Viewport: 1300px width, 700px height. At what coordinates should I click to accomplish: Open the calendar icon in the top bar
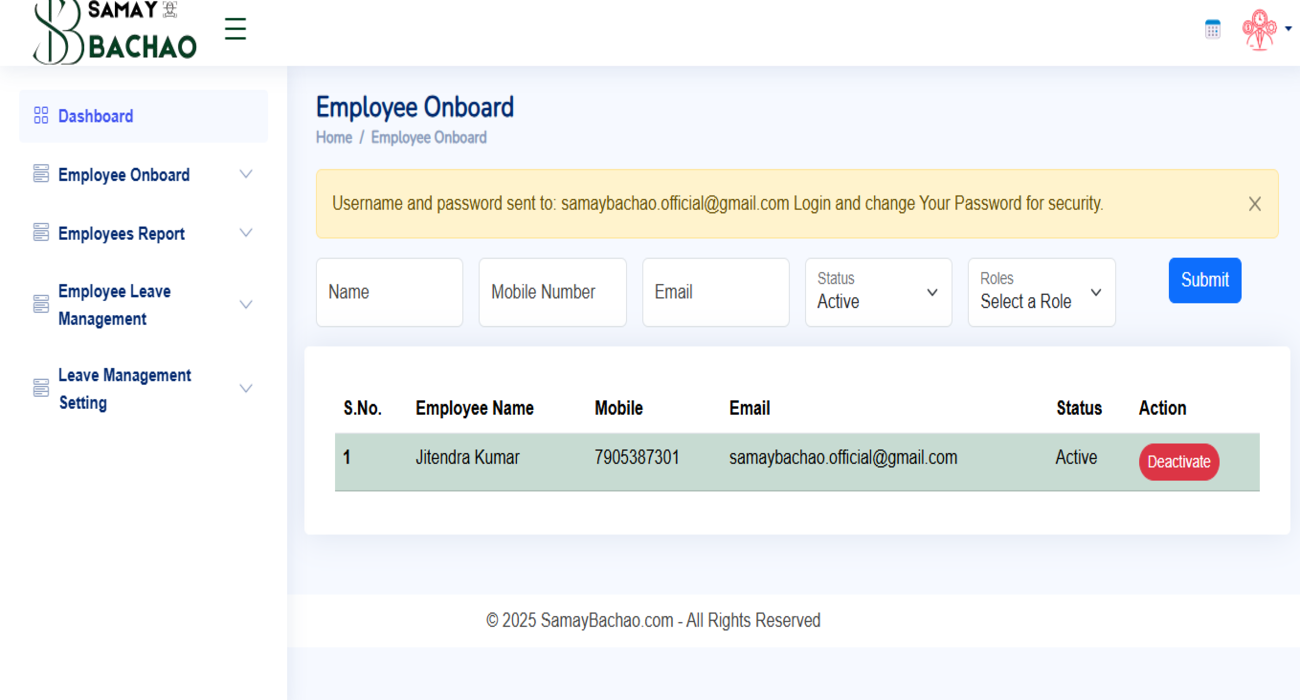1212,28
